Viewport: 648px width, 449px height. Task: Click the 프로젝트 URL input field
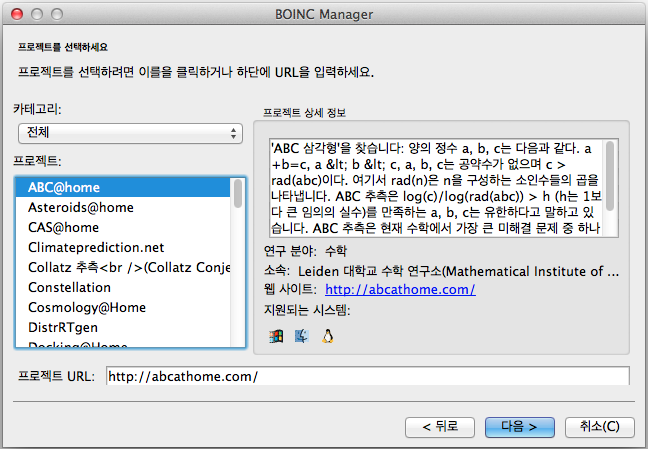pos(368,376)
